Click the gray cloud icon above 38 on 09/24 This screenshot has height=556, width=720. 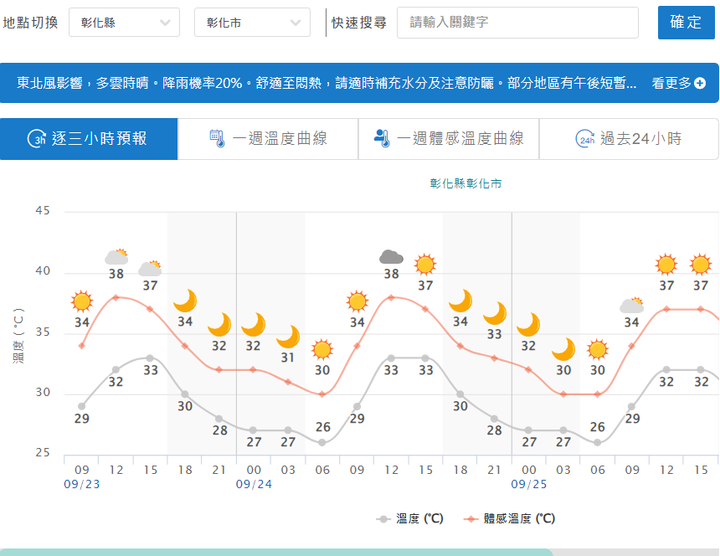(391, 257)
